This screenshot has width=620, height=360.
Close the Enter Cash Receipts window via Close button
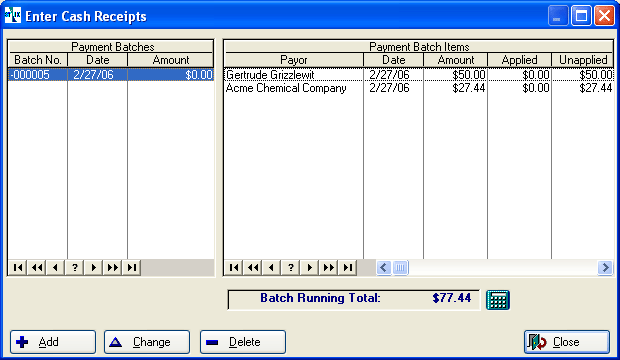pos(567,342)
